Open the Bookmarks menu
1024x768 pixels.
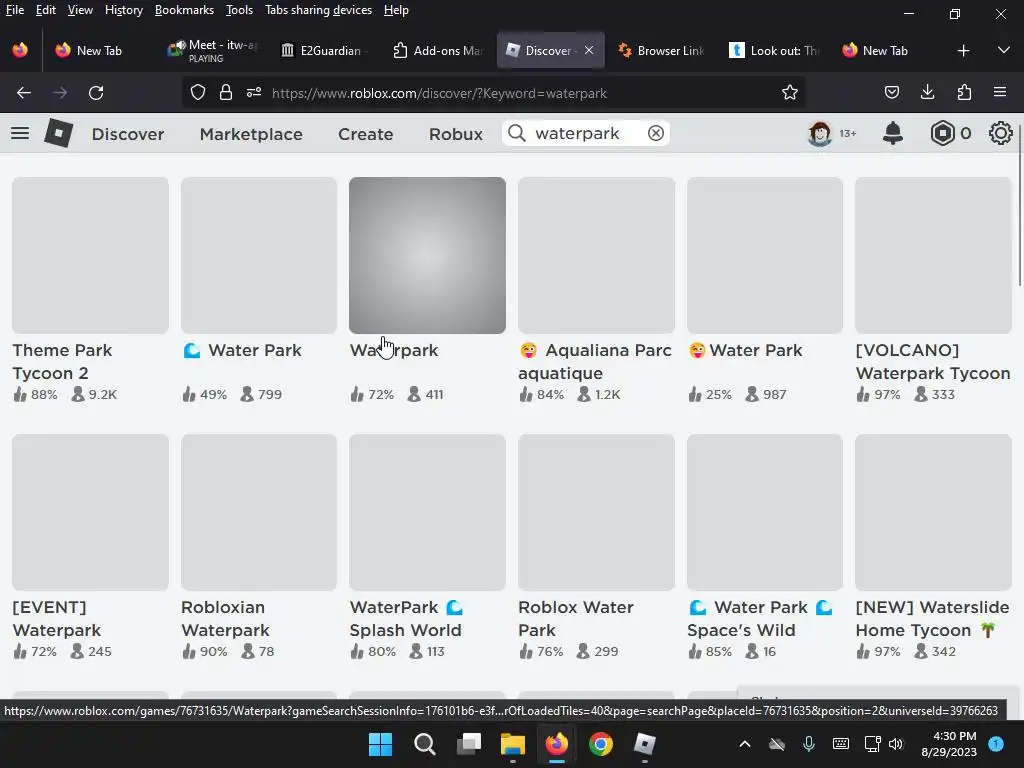(x=184, y=10)
